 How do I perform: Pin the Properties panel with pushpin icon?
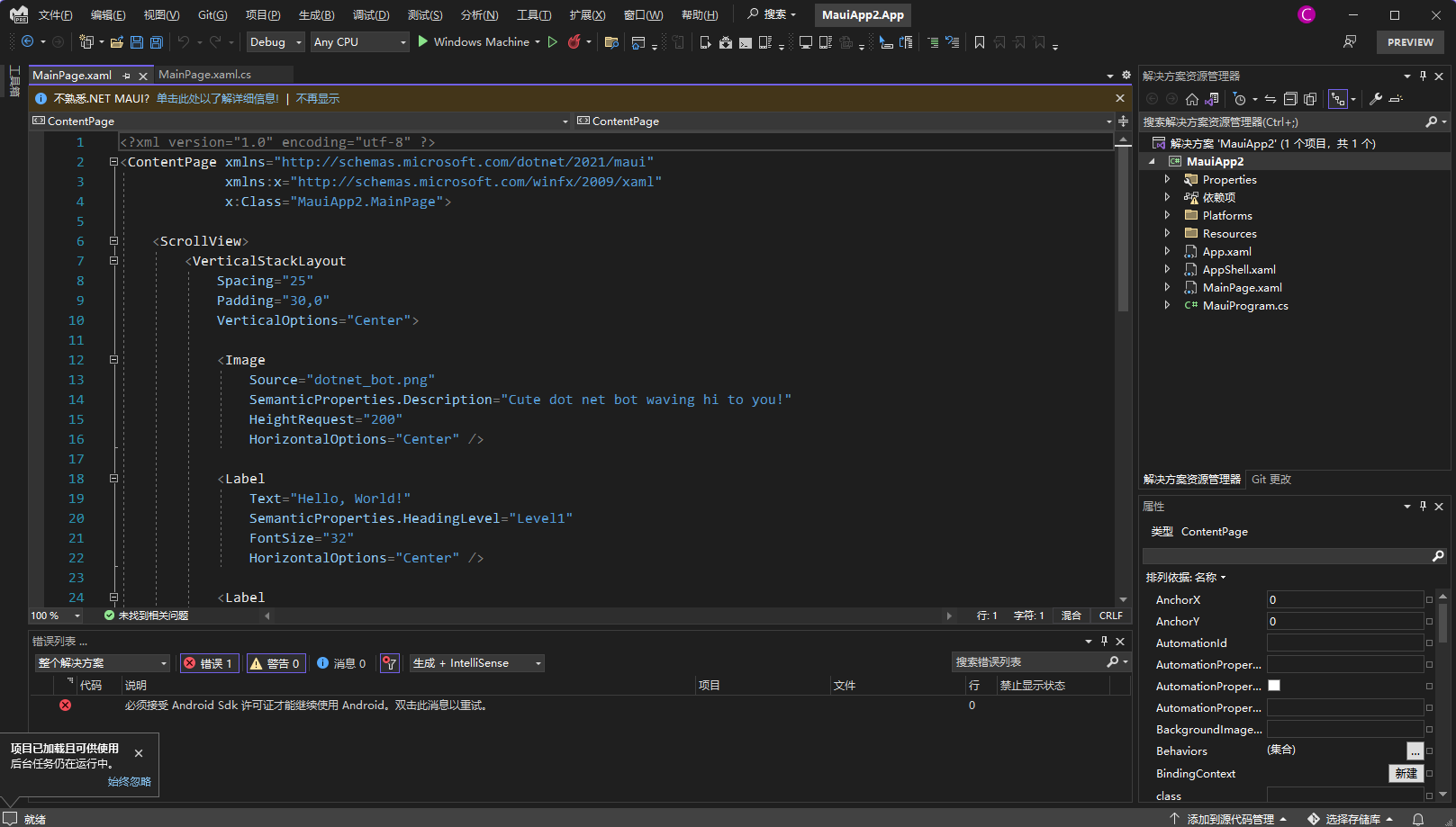pyautogui.click(x=1423, y=506)
